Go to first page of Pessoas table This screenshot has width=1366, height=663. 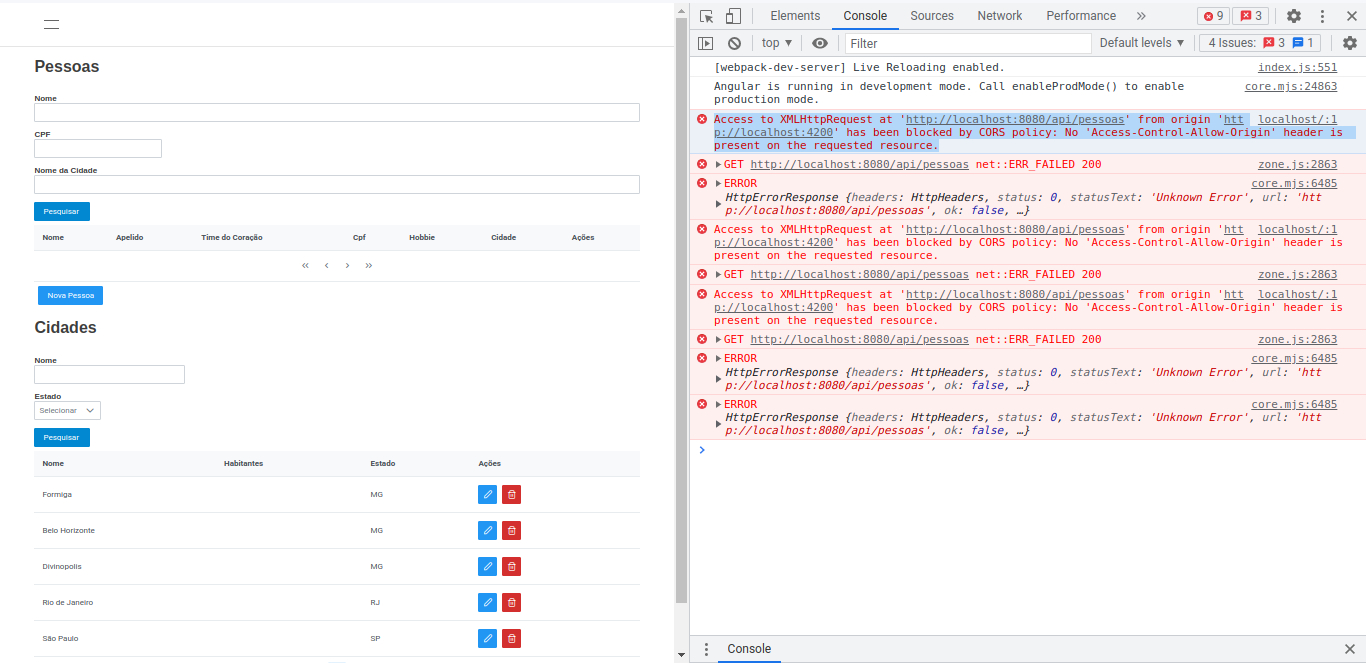click(305, 265)
